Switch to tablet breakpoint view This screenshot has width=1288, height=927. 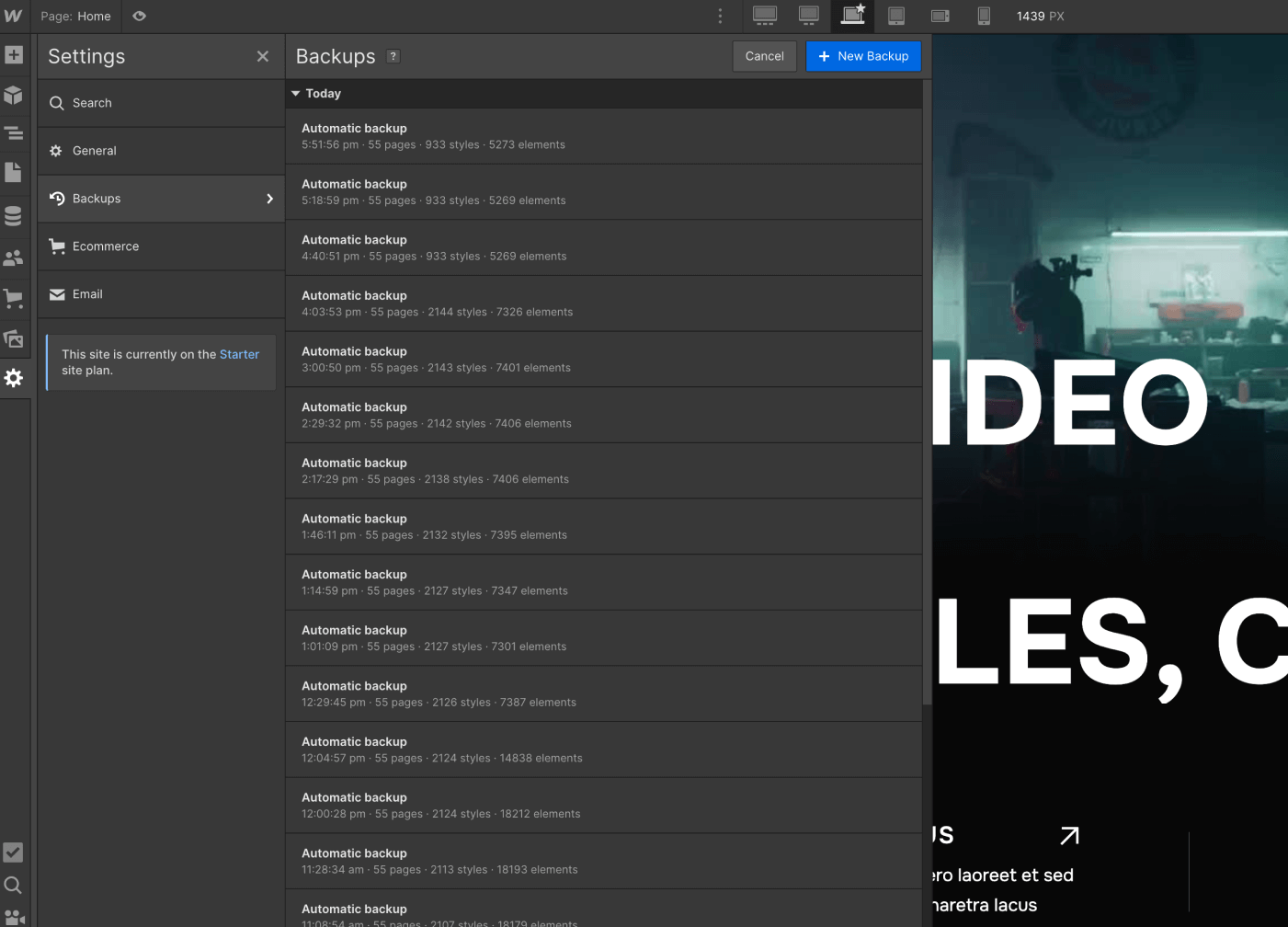[896, 16]
